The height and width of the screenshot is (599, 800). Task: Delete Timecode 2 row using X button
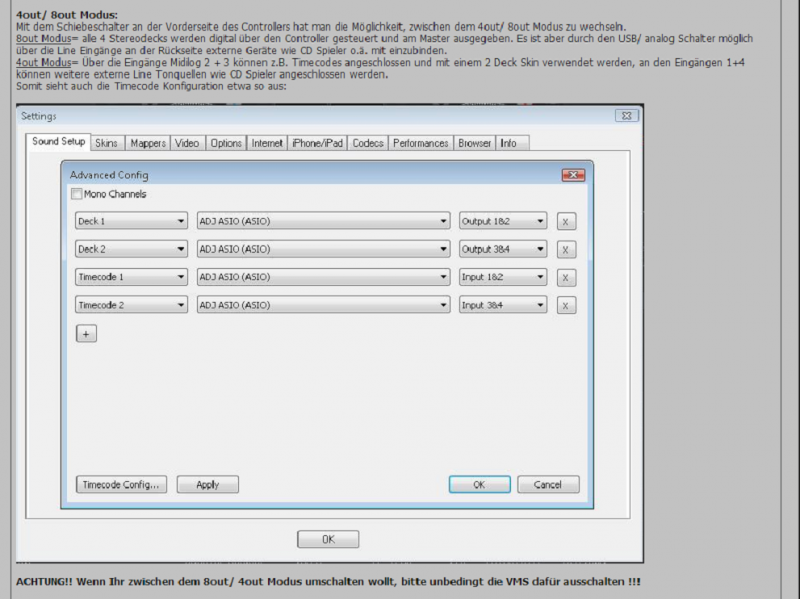pyautogui.click(x=566, y=306)
